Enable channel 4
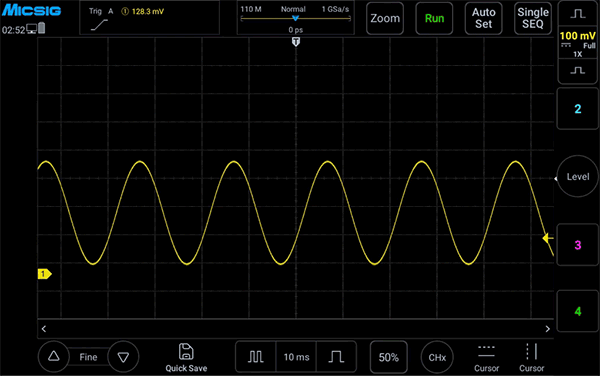600x376 pixels. tap(578, 311)
